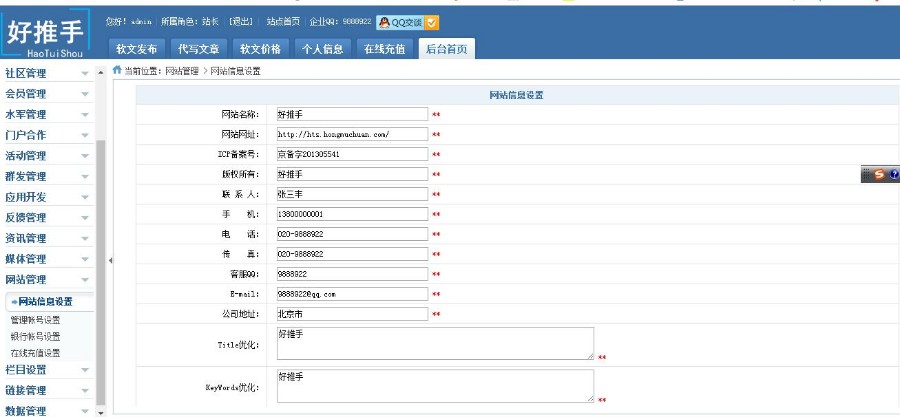
Task: Expand the 反馈管理 menu section
Action: (x=47, y=218)
